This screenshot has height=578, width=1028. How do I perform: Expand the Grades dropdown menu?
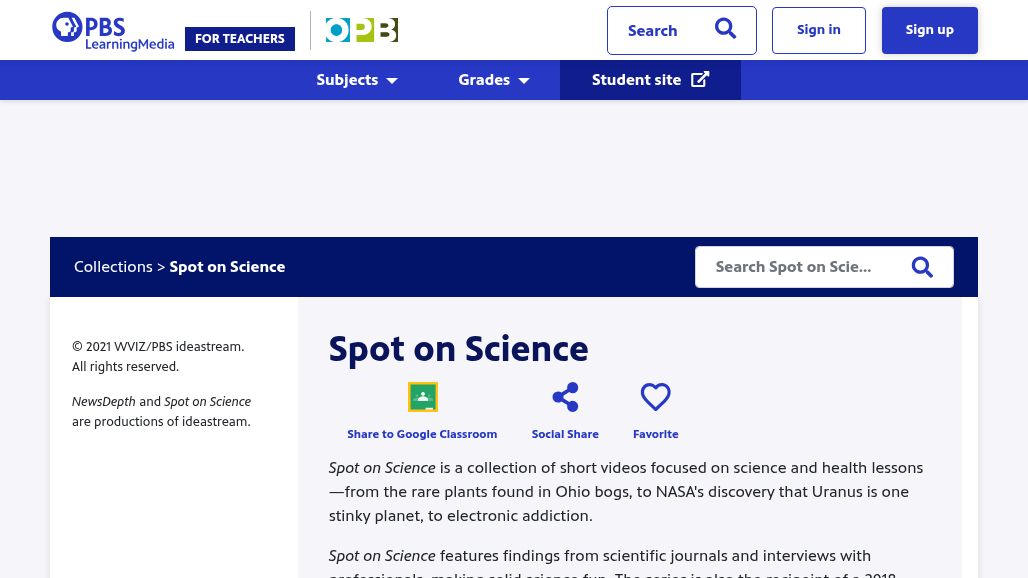[494, 80]
